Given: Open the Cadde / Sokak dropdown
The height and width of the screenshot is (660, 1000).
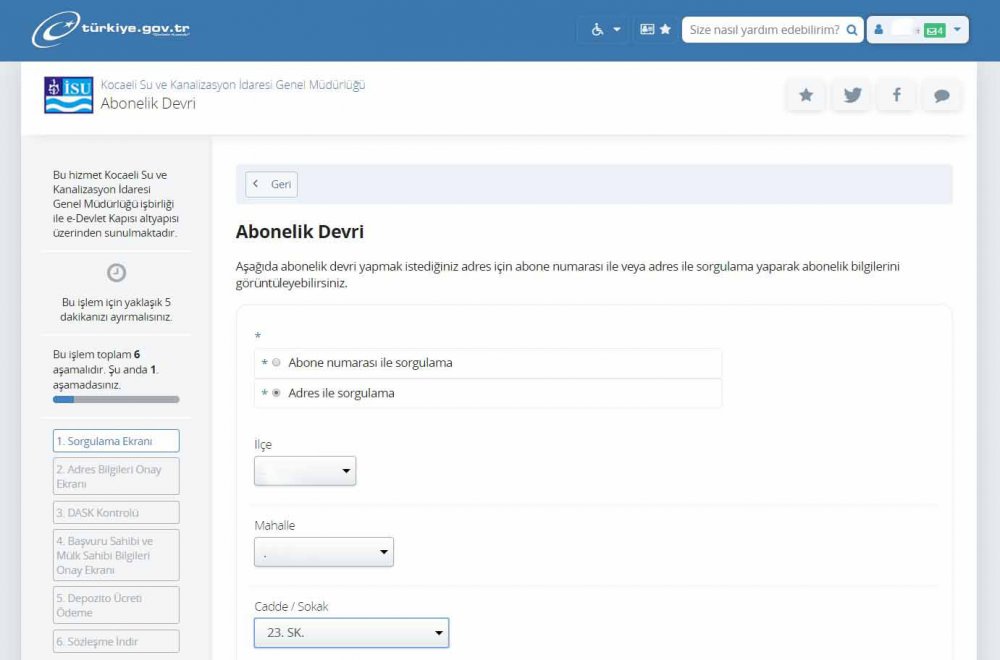Looking at the screenshot, I should pyautogui.click(x=351, y=633).
